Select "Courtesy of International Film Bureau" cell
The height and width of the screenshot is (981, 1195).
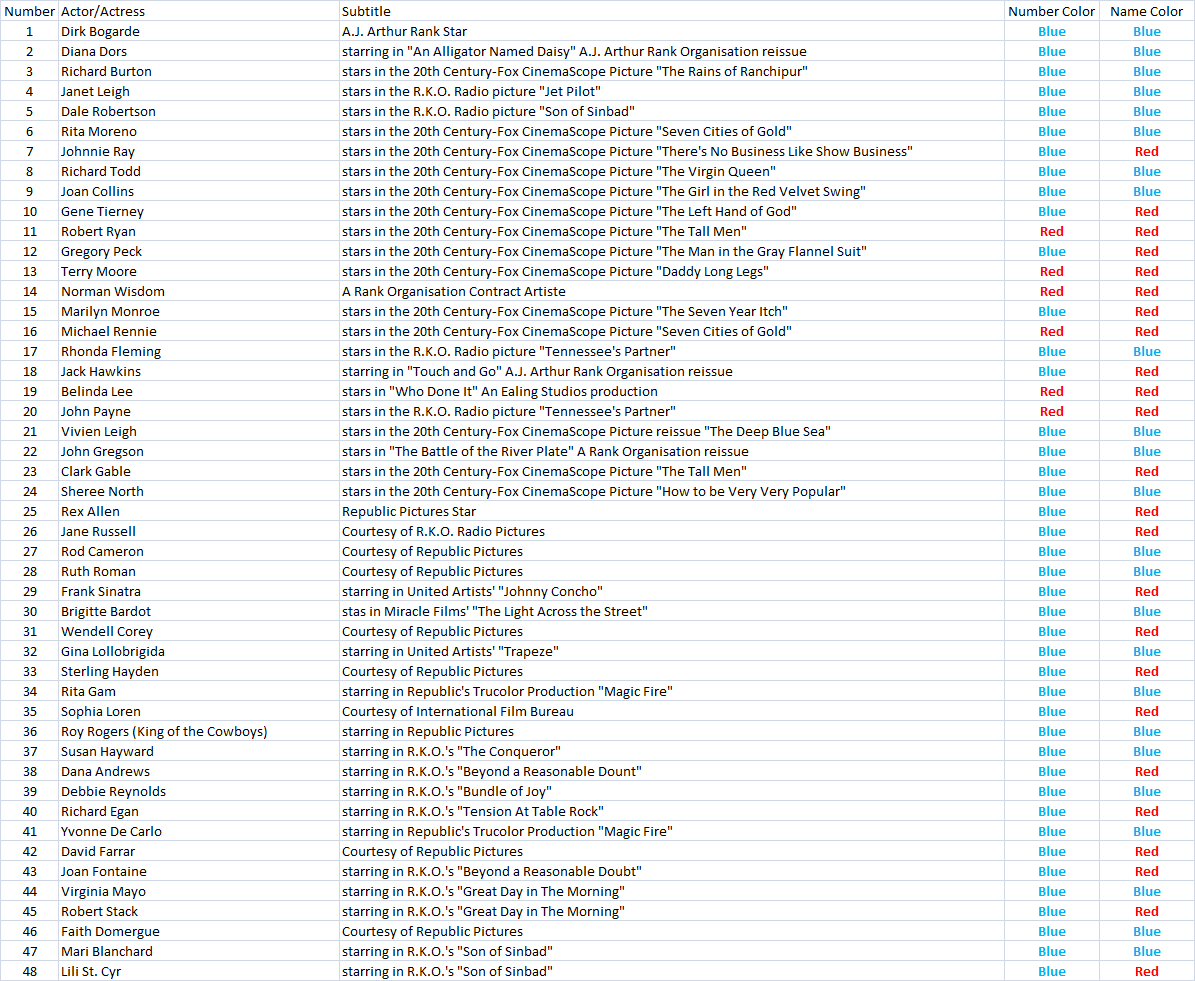click(671, 711)
